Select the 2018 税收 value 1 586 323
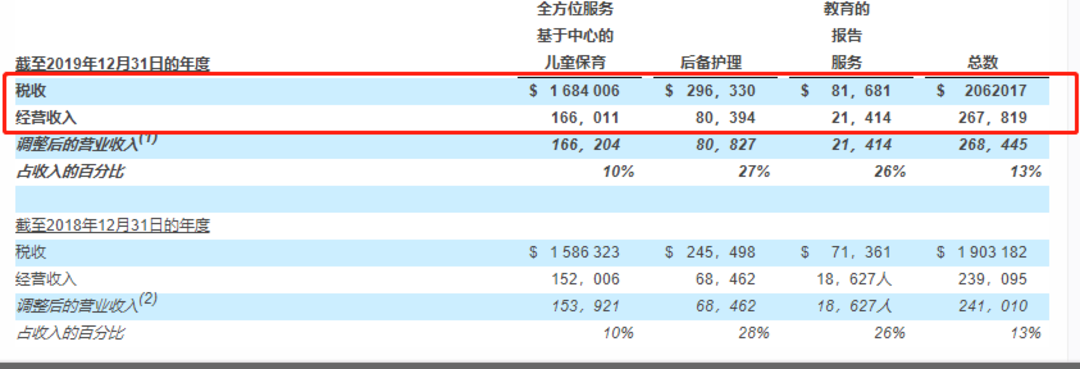The height and width of the screenshot is (369, 1080). click(584, 253)
